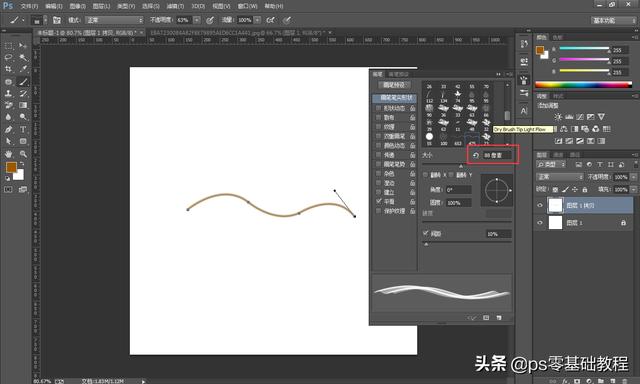Enable the 纹理 texture checkbox

378,127
